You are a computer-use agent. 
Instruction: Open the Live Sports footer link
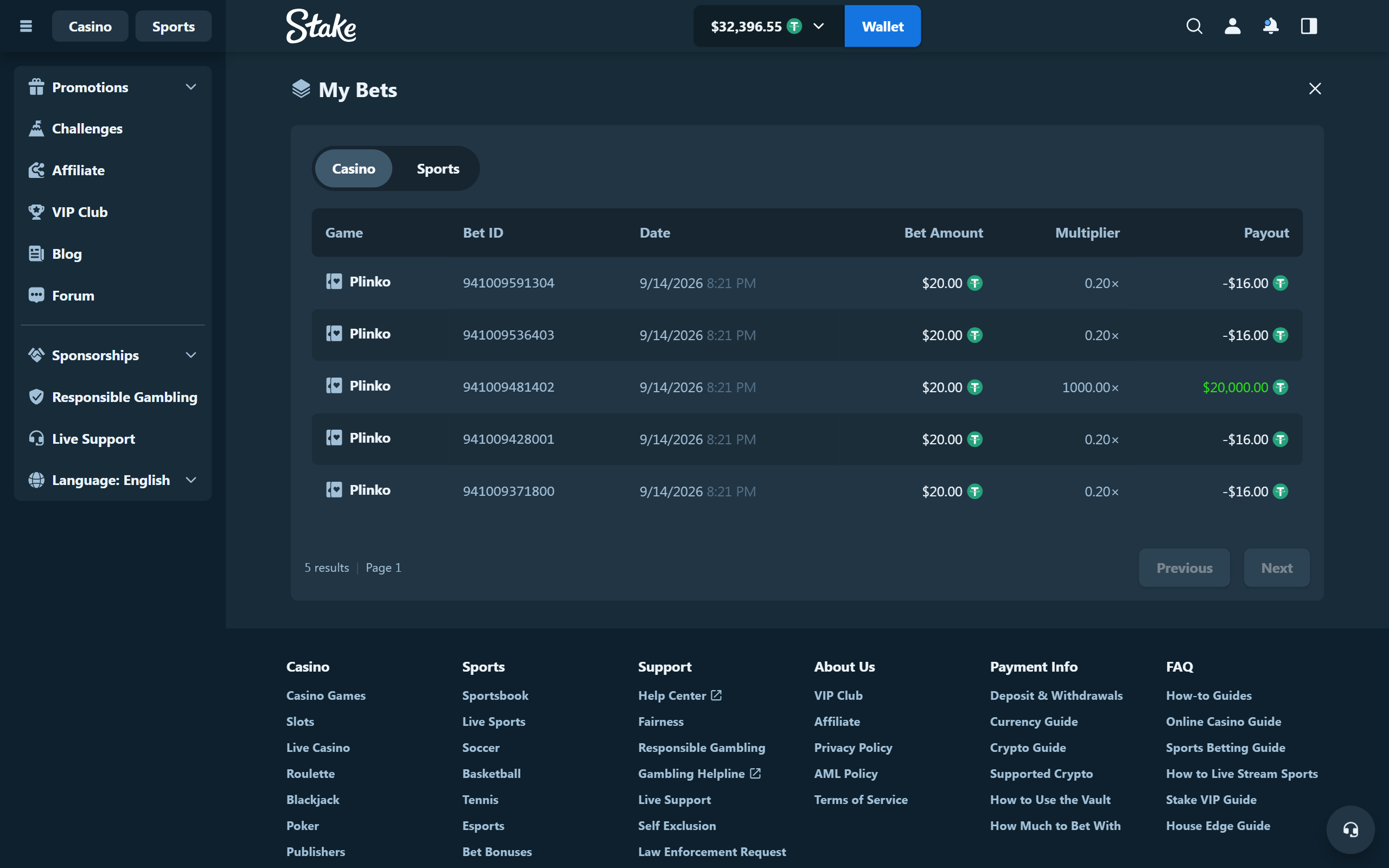click(x=494, y=722)
